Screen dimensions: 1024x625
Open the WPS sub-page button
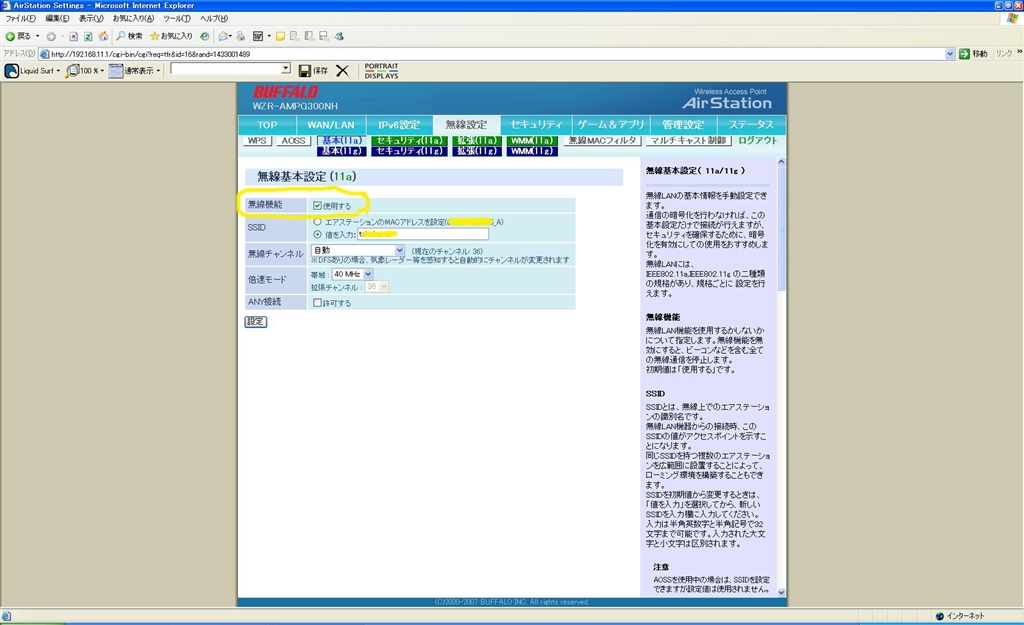[x=257, y=140]
